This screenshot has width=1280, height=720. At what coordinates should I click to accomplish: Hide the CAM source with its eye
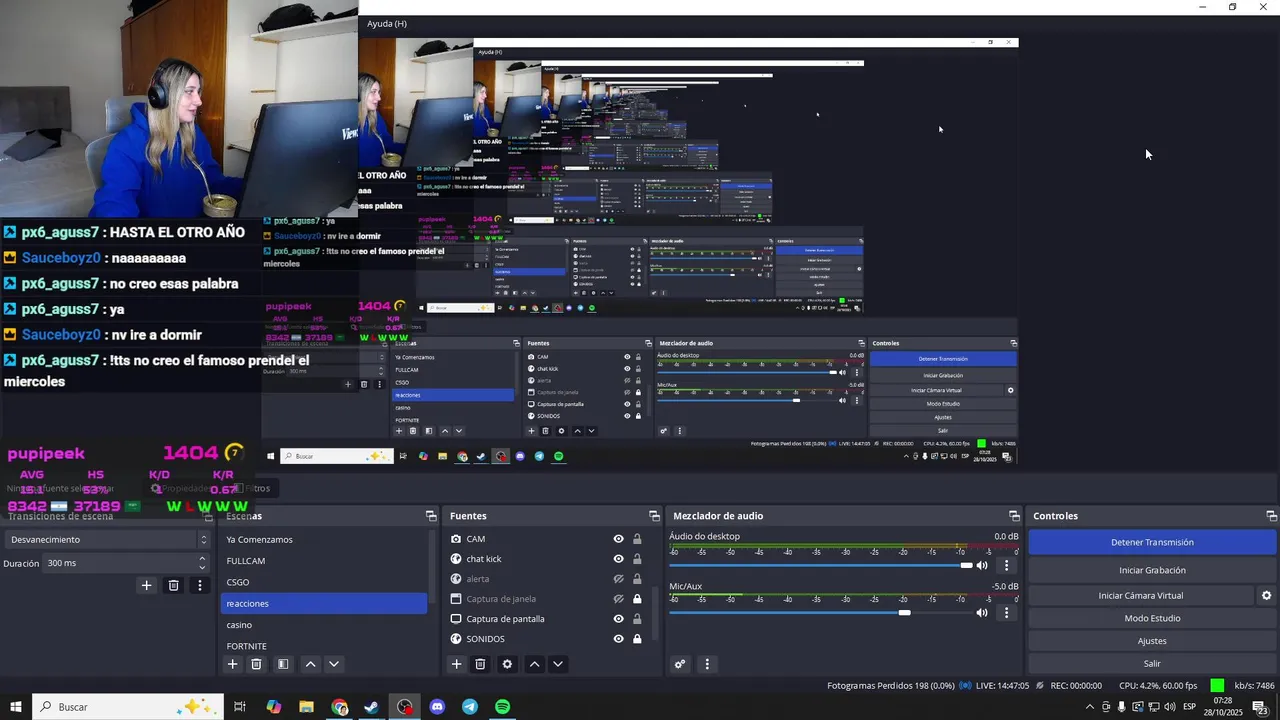coord(618,539)
